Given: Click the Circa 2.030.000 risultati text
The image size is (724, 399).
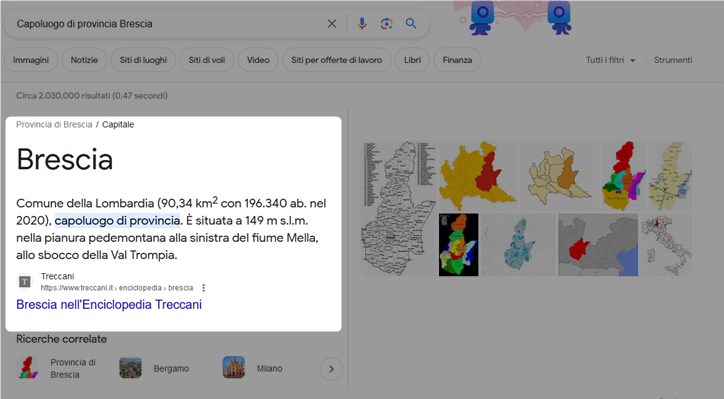Looking at the screenshot, I should tap(92, 96).
